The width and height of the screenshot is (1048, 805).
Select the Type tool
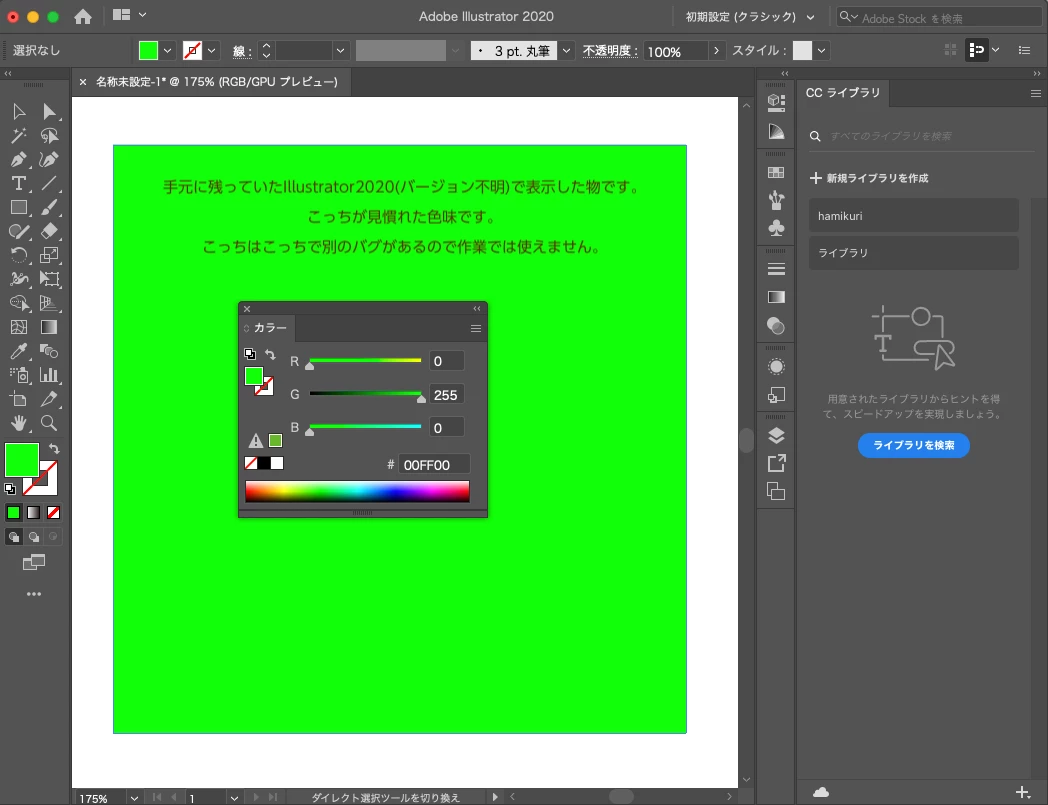tap(19, 183)
